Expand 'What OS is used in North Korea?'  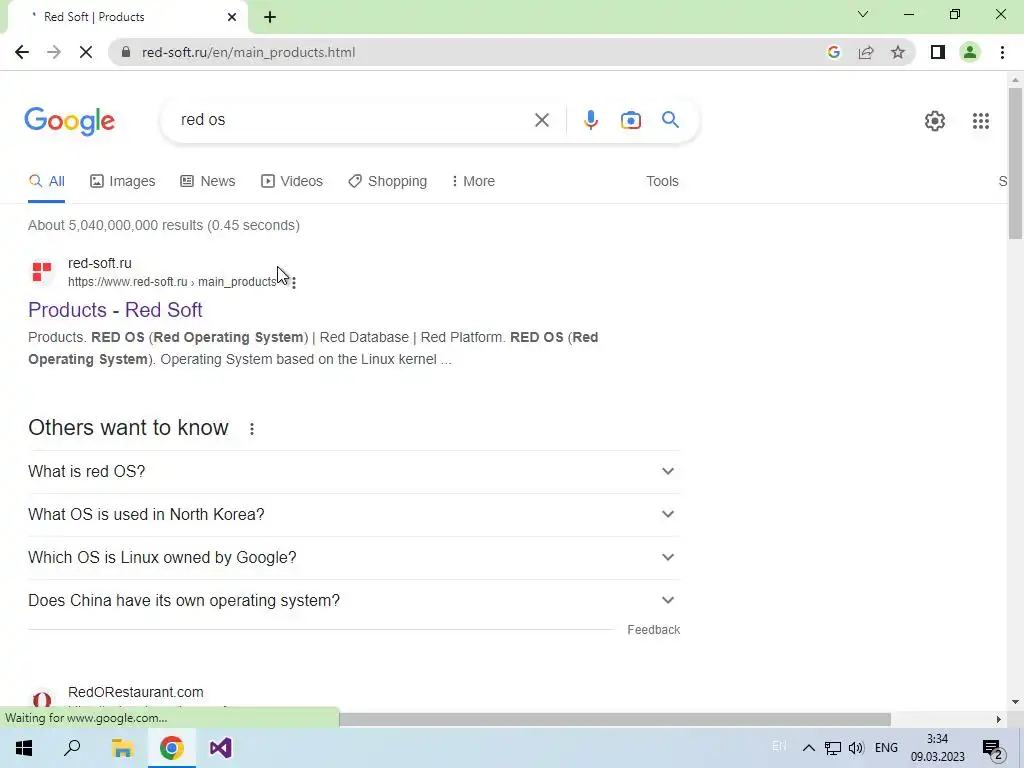point(354,515)
